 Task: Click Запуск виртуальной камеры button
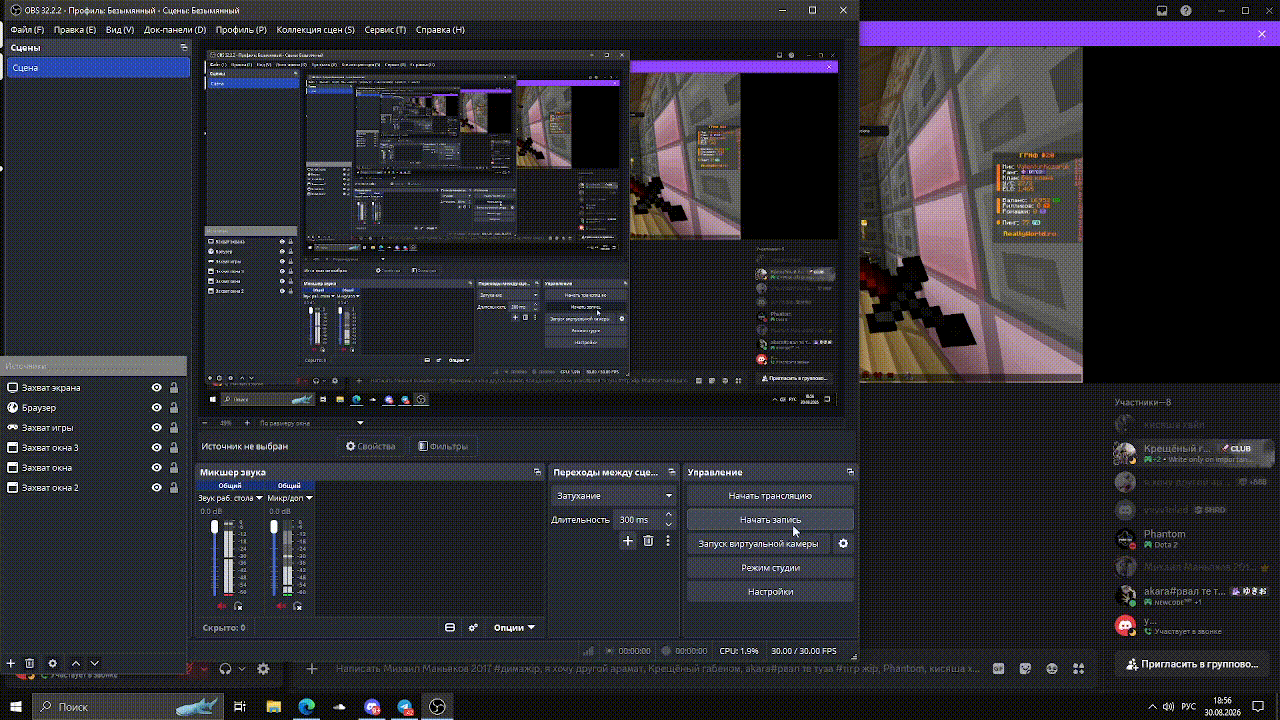coord(758,544)
